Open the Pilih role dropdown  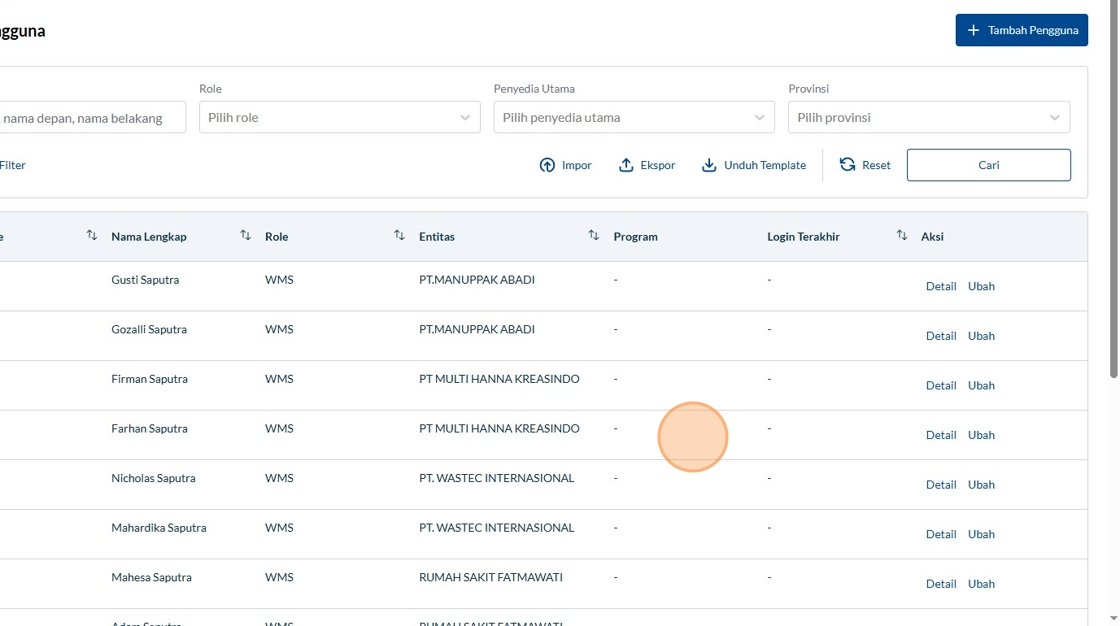tap(339, 117)
